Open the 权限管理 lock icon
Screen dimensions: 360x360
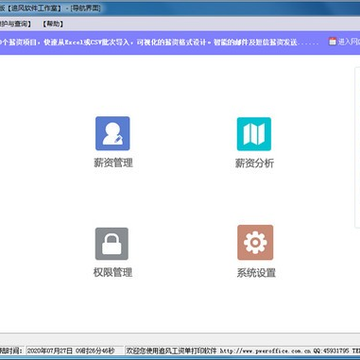112,244
